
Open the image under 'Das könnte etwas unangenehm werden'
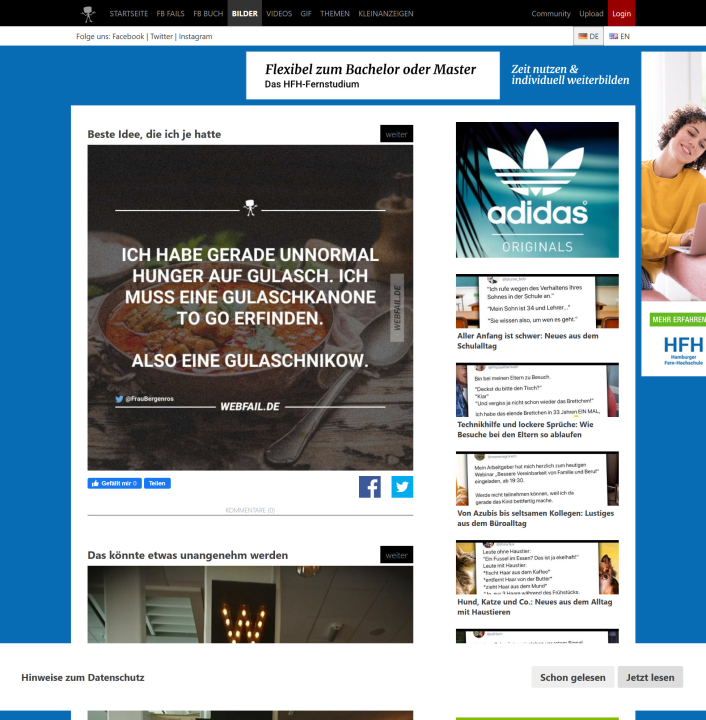(250, 604)
